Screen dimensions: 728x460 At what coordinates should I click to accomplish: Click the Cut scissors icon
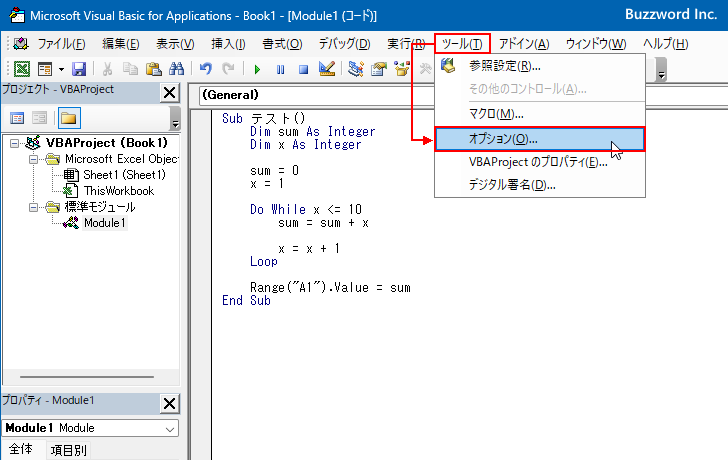click(107, 69)
